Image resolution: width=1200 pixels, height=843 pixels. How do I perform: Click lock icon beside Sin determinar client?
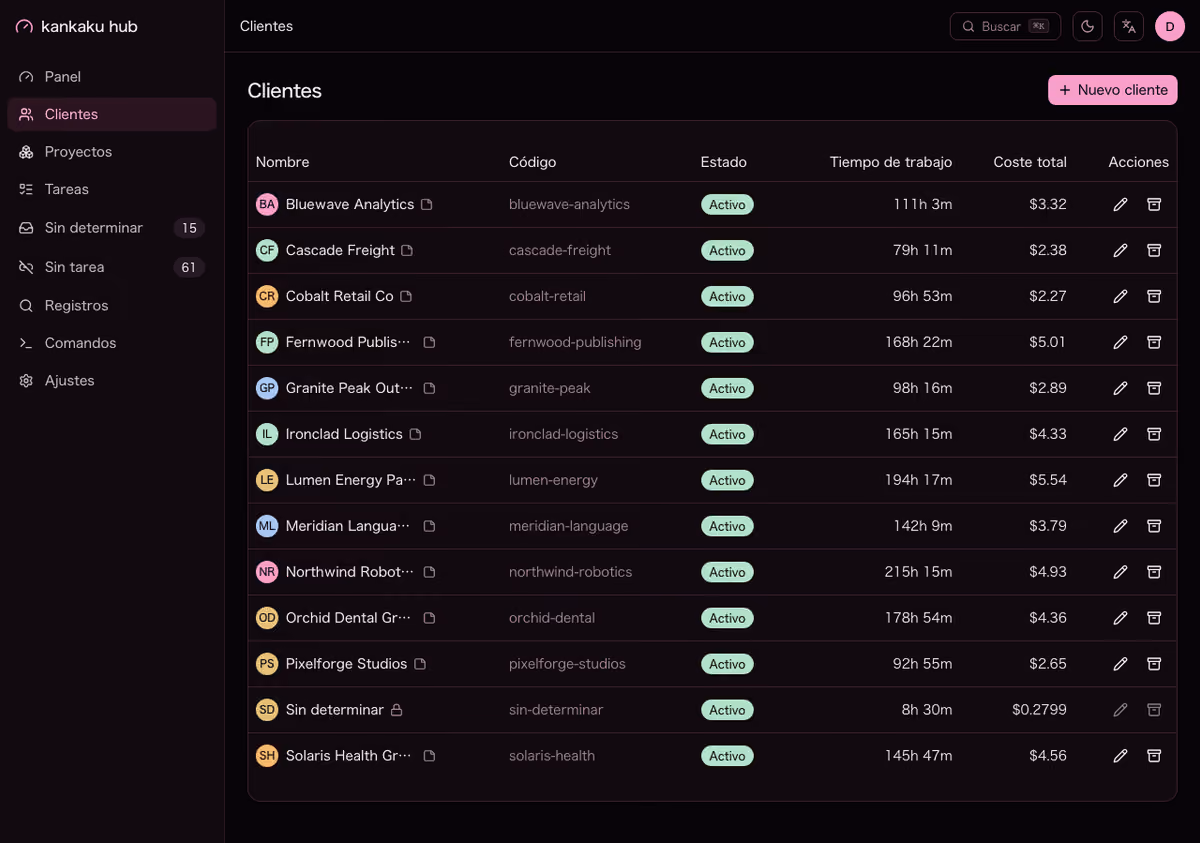[396, 710]
